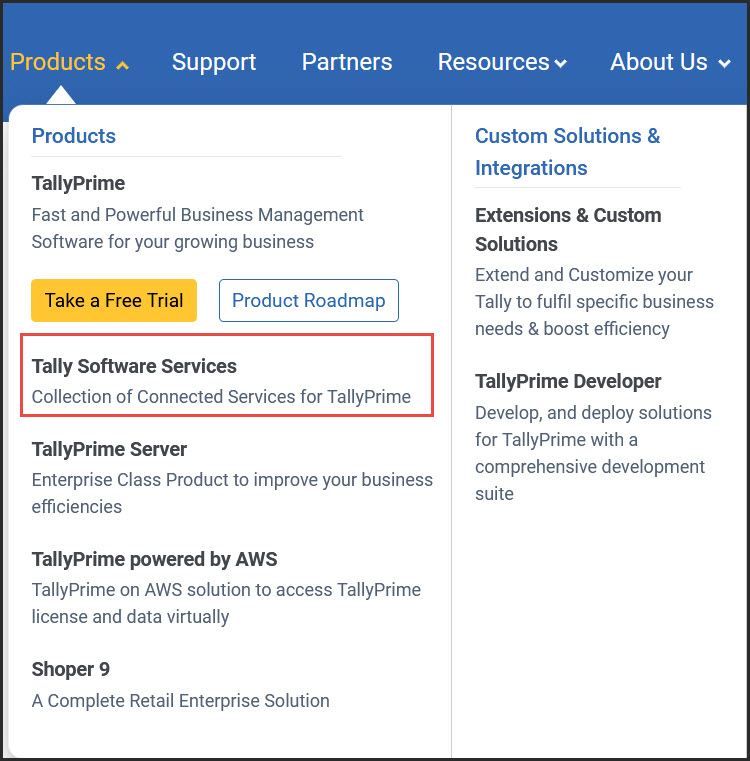Open the TallyPrime Developer link
750x761 pixels.
click(x=568, y=381)
